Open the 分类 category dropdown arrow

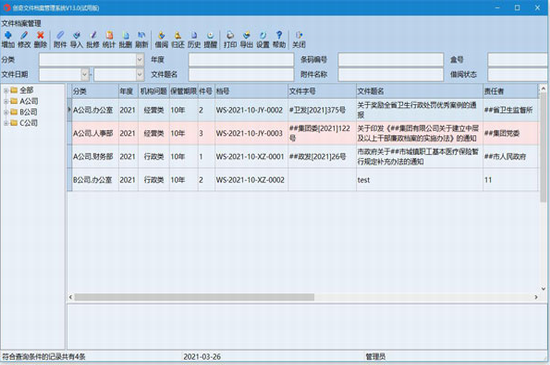tap(140, 60)
